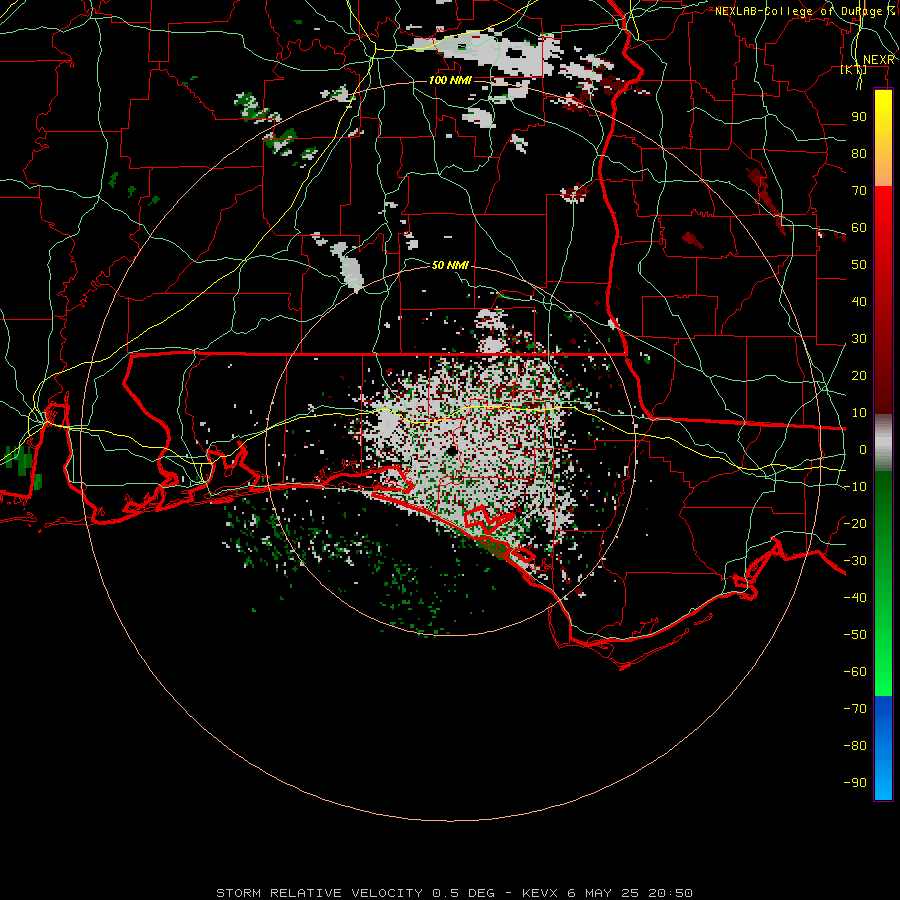Select the "70" velocity scale label
This screenshot has width=900, height=900.
(859, 191)
